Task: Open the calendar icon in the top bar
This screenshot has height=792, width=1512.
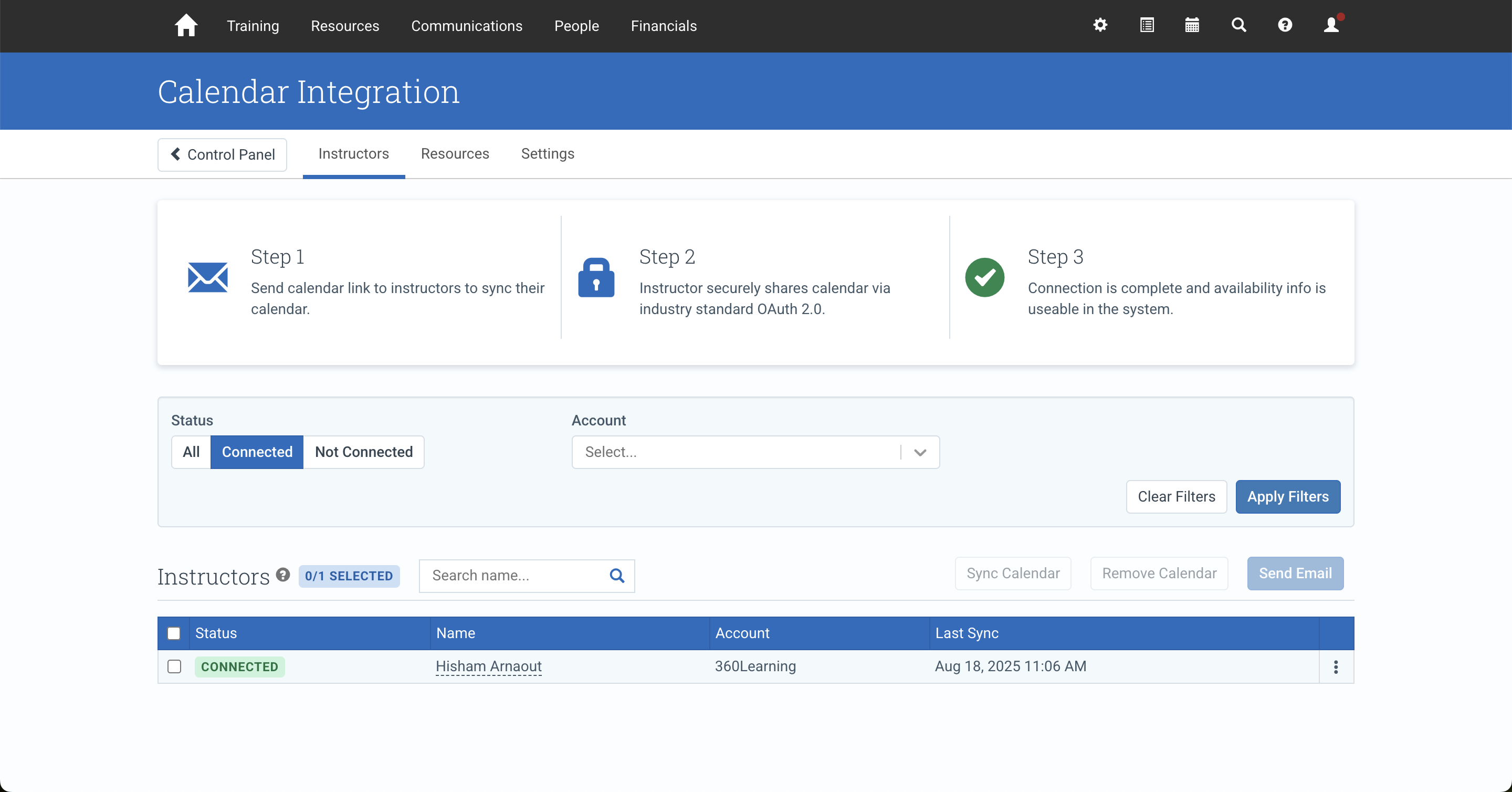Action: 1192,25
